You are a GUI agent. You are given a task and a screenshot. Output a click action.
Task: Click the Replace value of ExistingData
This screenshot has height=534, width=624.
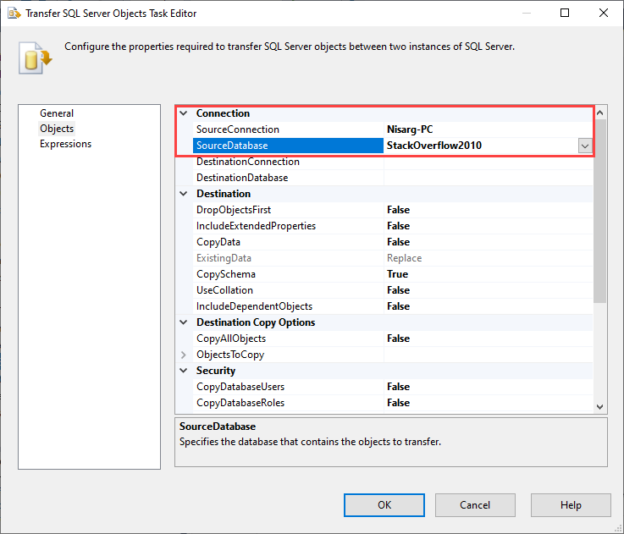point(404,258)
